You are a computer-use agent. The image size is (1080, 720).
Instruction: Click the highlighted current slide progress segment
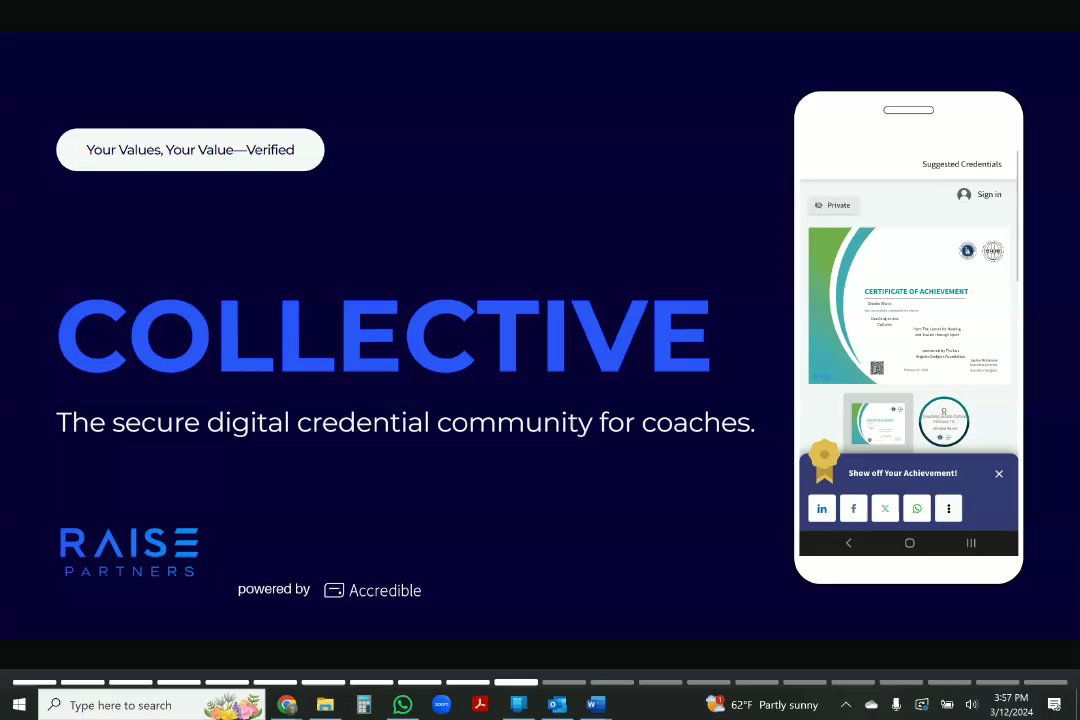point(516,682)
